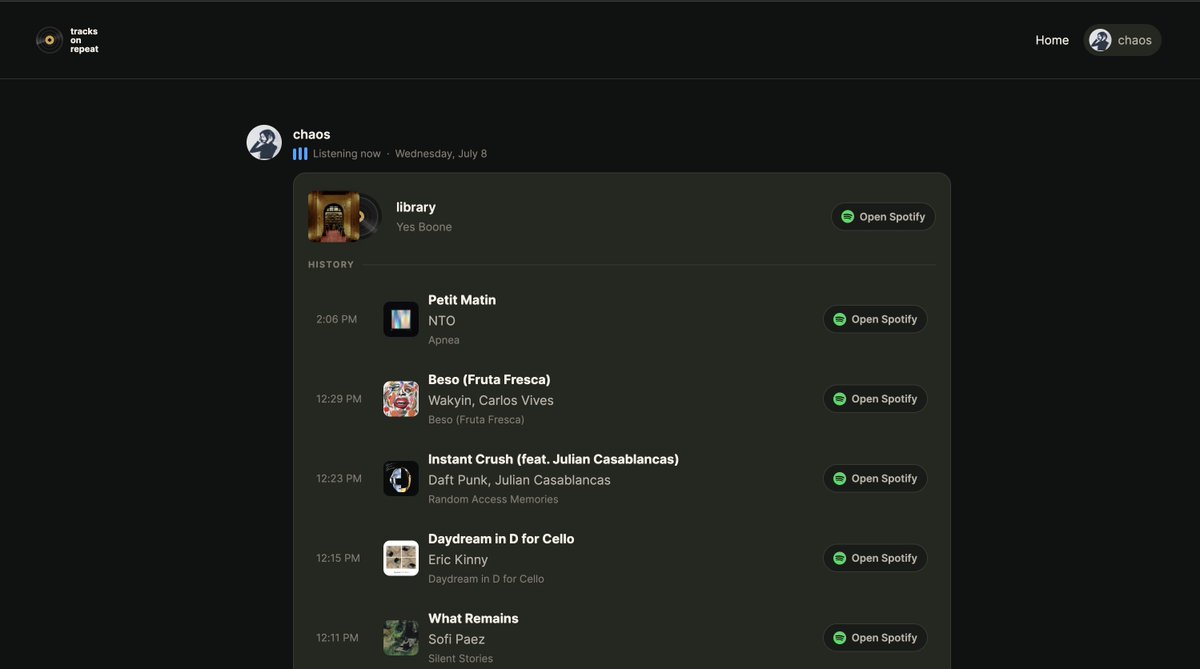1200x669 pixels.
Task: Open Spotify for Daydream in D for Cello
Action: pyautogui.click(x=875, y=558)
